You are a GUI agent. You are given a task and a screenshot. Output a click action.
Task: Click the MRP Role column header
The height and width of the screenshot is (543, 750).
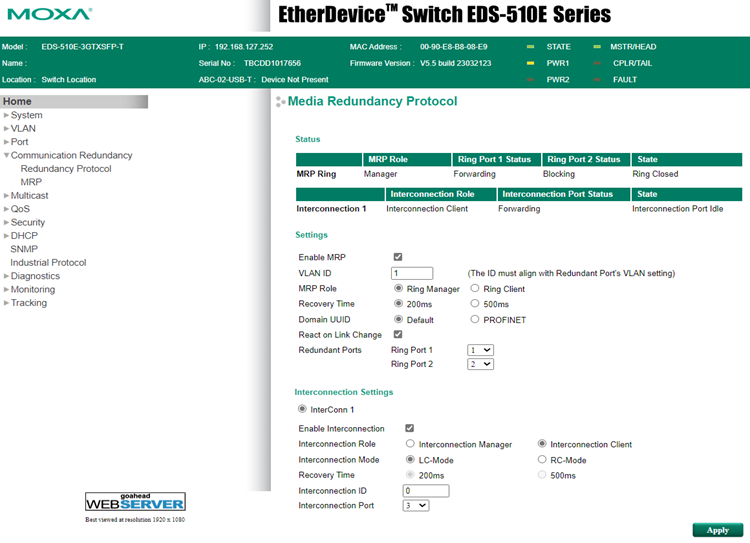pos(407,159)
